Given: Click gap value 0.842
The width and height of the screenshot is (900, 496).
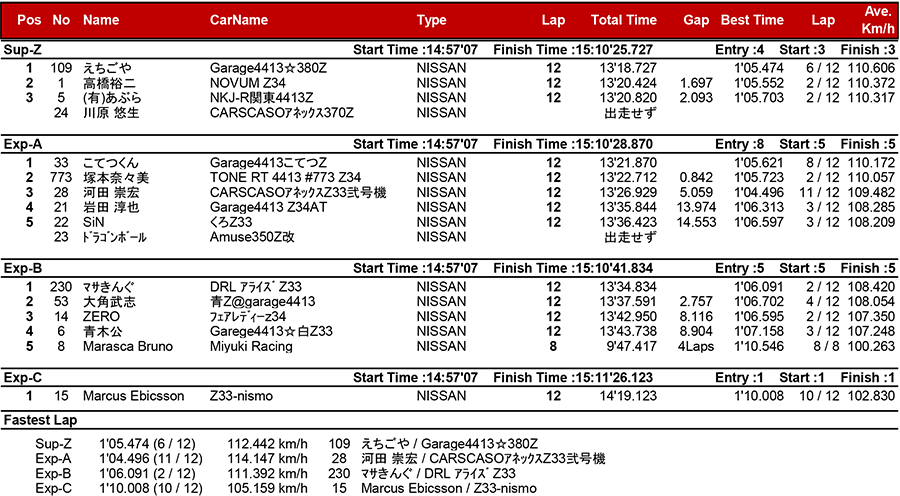Looking at the screenshot, I should [x=696, y=178].
